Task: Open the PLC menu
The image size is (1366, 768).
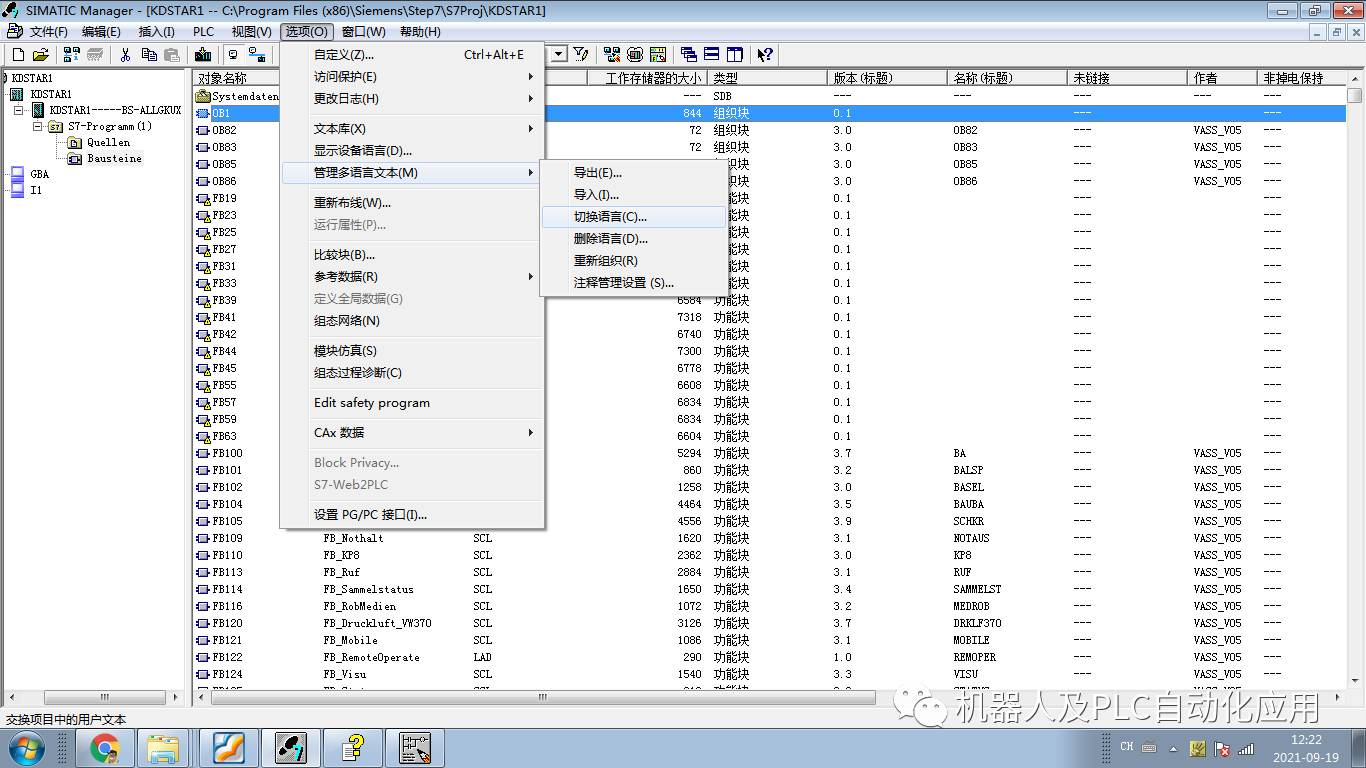Action: click(x=203, y=32)
